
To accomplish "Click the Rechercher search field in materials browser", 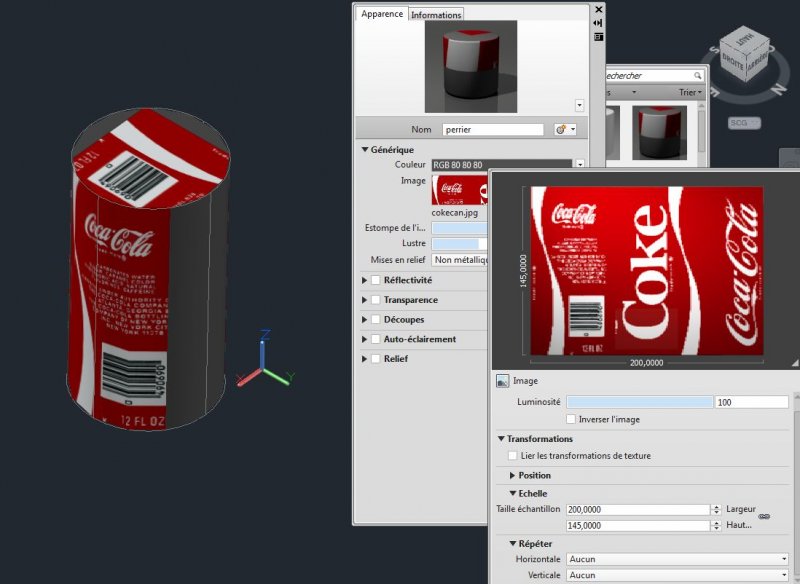I will (x=654, y=76).
